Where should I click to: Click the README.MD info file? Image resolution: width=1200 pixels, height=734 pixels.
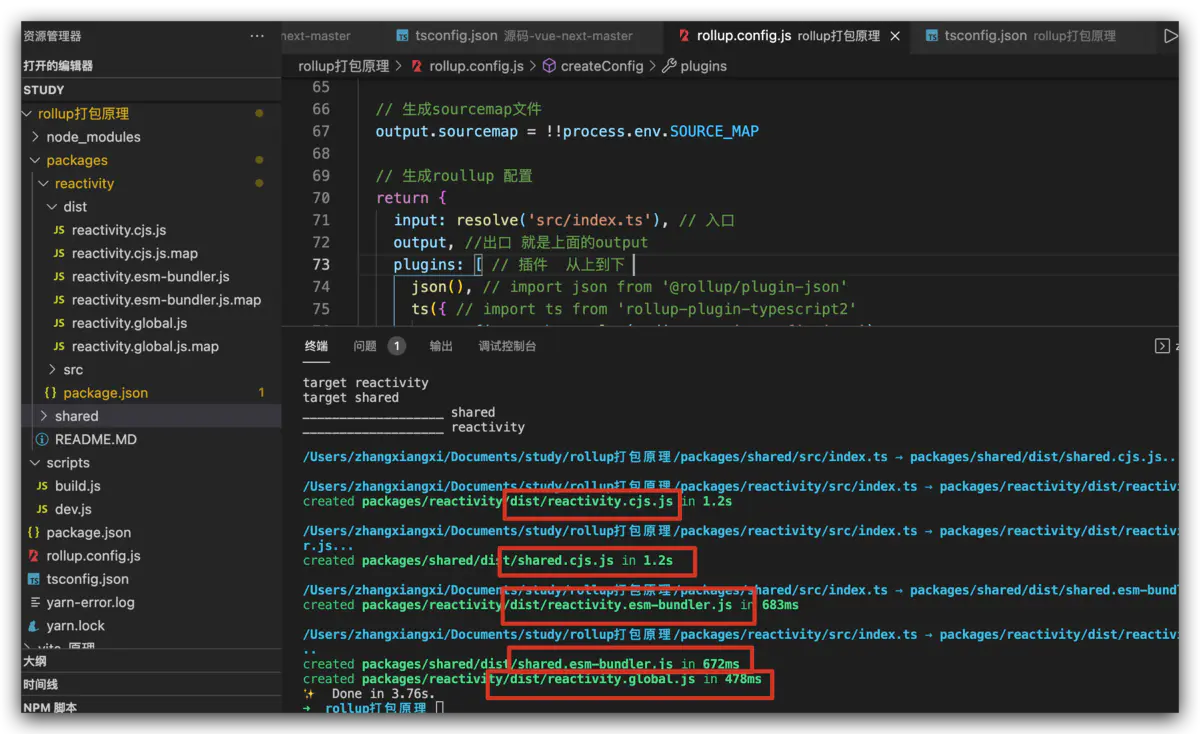point(95,439)
